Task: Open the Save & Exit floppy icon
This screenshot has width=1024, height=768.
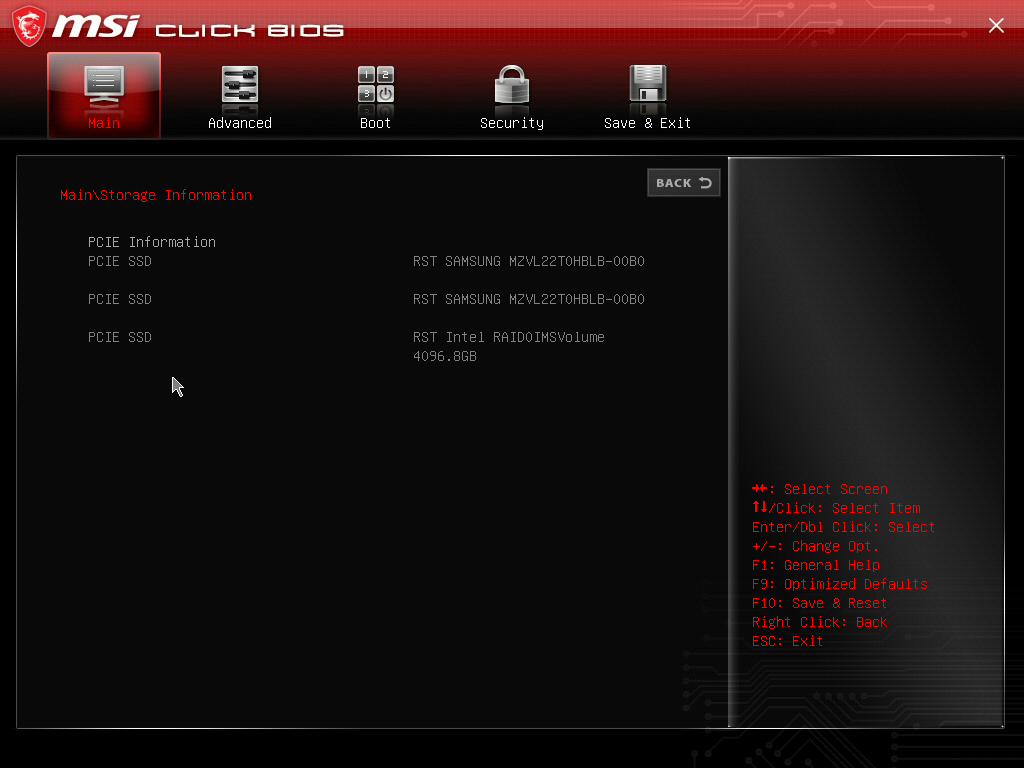Action: (647, 85)
